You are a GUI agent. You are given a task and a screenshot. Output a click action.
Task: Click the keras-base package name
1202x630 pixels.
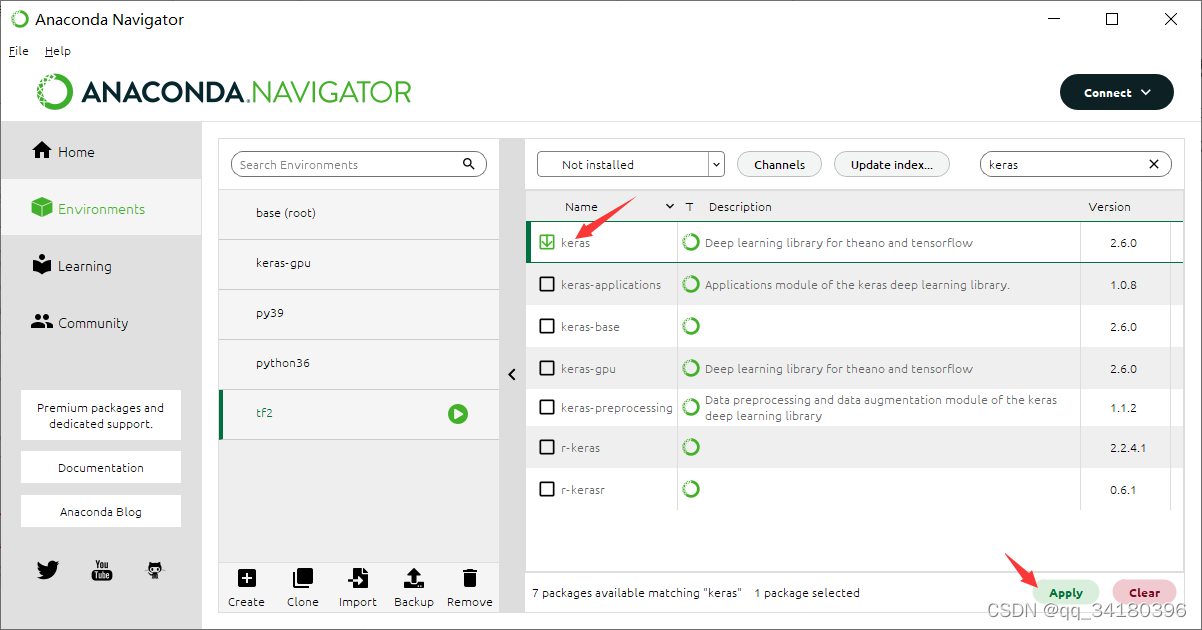pos(590,327)
